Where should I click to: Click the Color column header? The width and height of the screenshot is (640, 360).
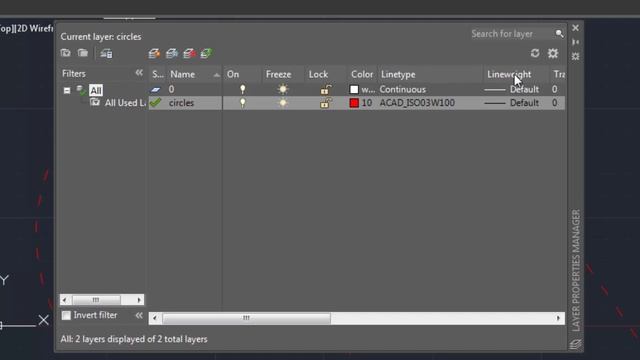click(362, 74)
